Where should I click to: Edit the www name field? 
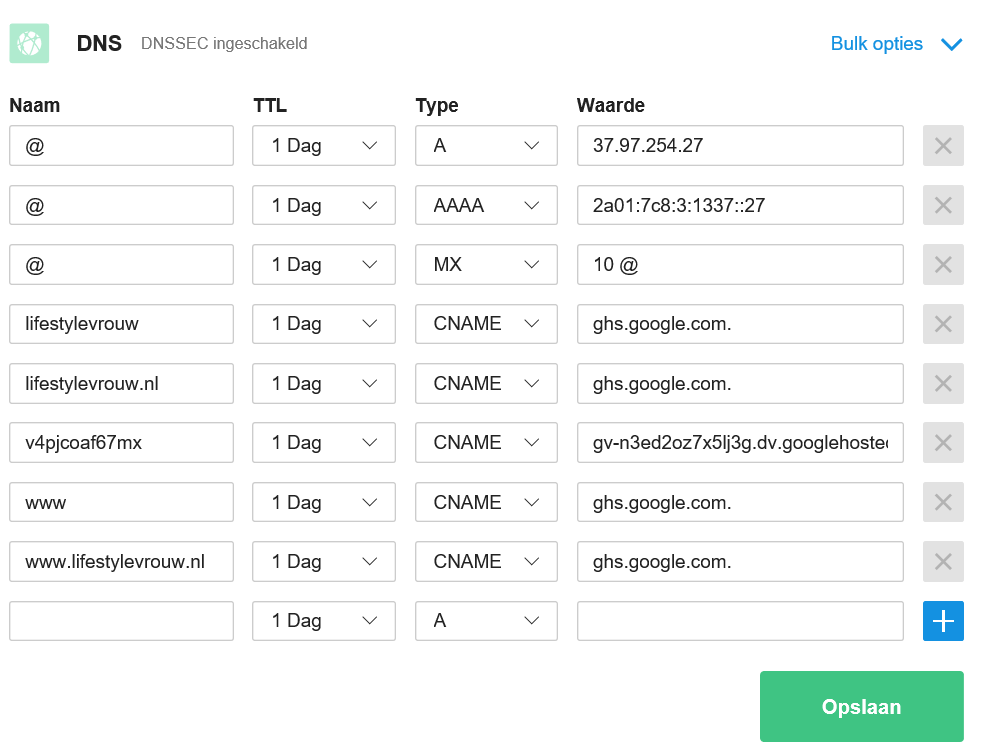[122, 502]
